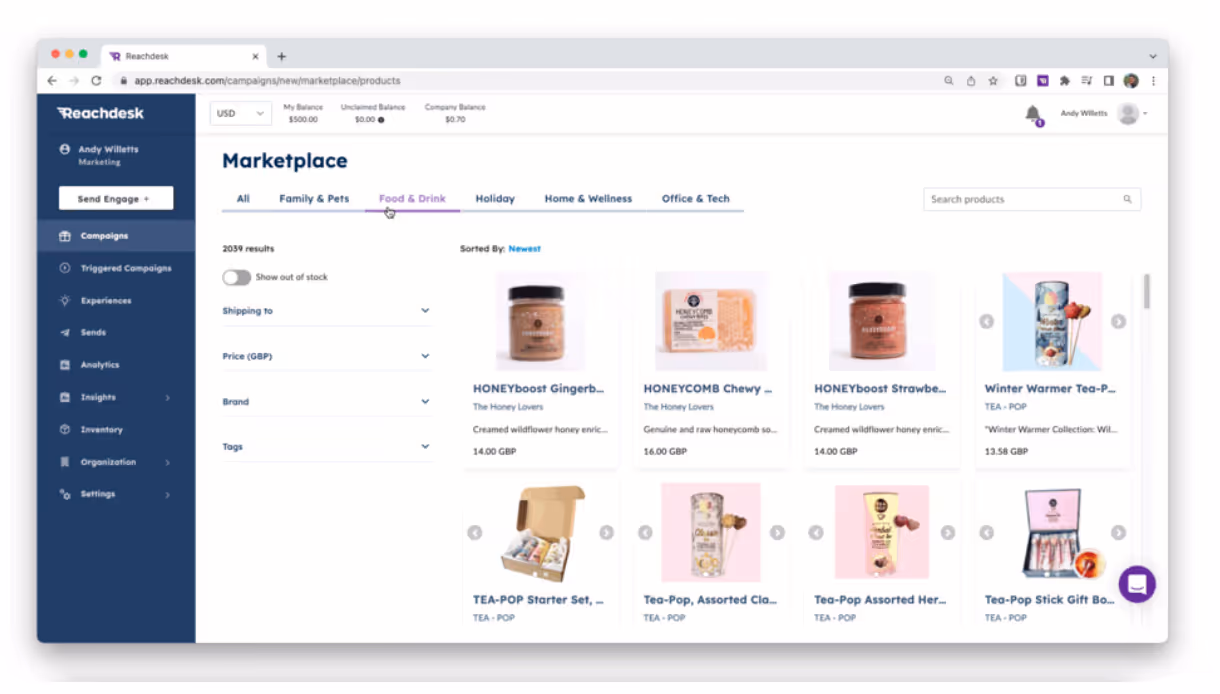The width and height of the screenshot is (1220, 694).
Task: Open HONEYboost Gingerbread product title
Action: 539,389
